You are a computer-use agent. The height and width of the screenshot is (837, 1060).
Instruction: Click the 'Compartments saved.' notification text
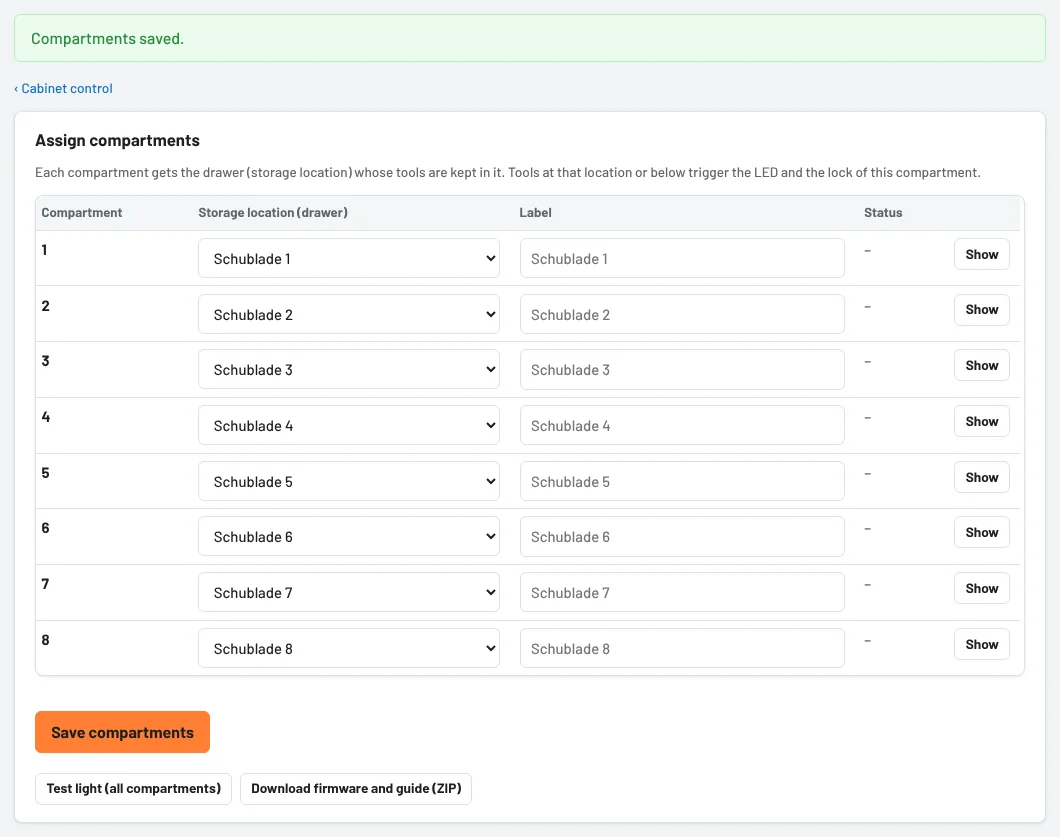click(x=107, y=39)
